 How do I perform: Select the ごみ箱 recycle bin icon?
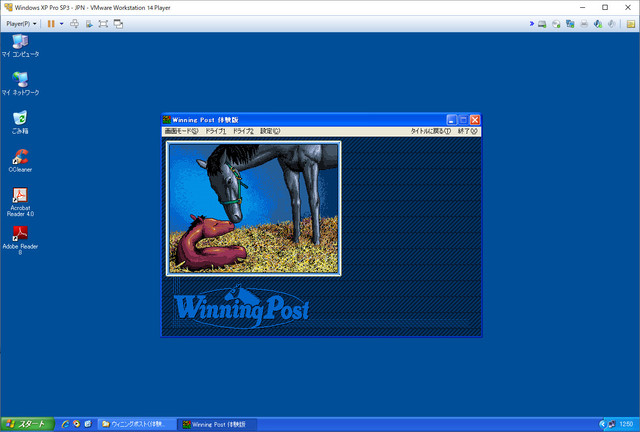point(20,122)
